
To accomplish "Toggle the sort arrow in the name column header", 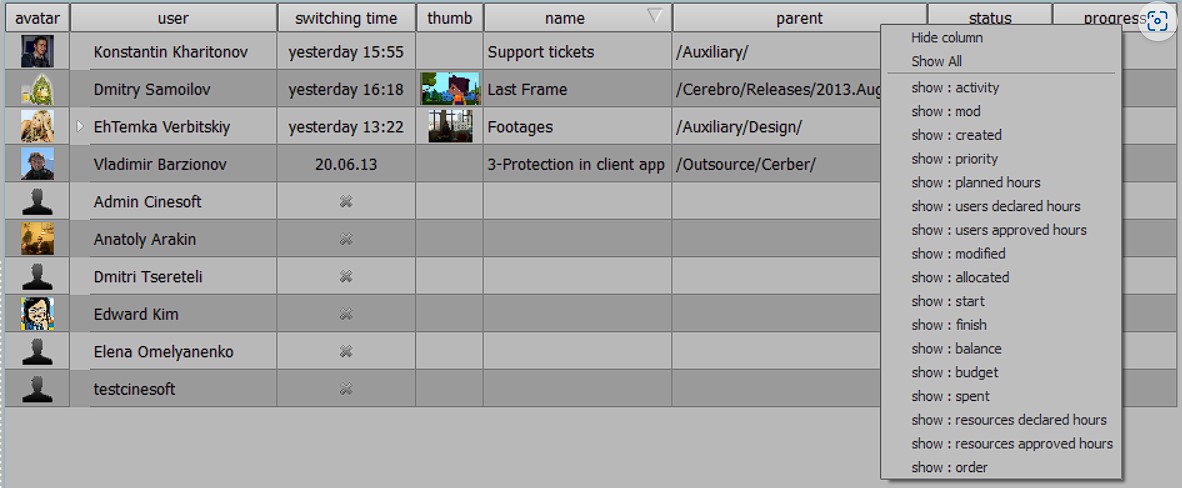I will coord(655,16).
